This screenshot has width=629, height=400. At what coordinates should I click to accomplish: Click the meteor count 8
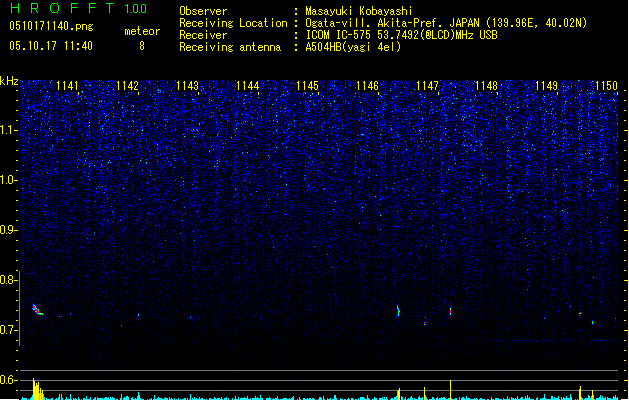[x=142, y=46]
